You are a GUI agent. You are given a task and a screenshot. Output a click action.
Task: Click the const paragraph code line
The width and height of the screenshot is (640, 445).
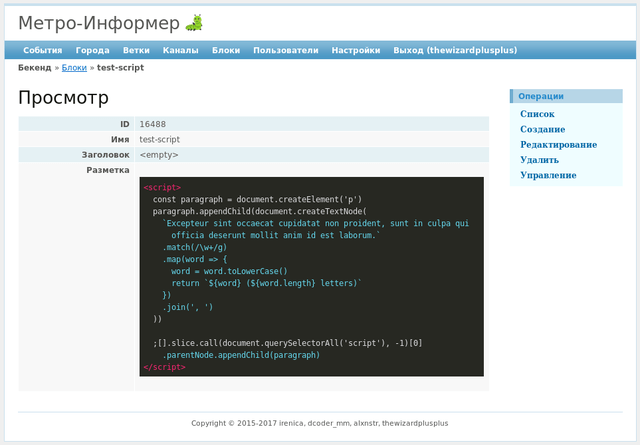(x=257, y=199)
